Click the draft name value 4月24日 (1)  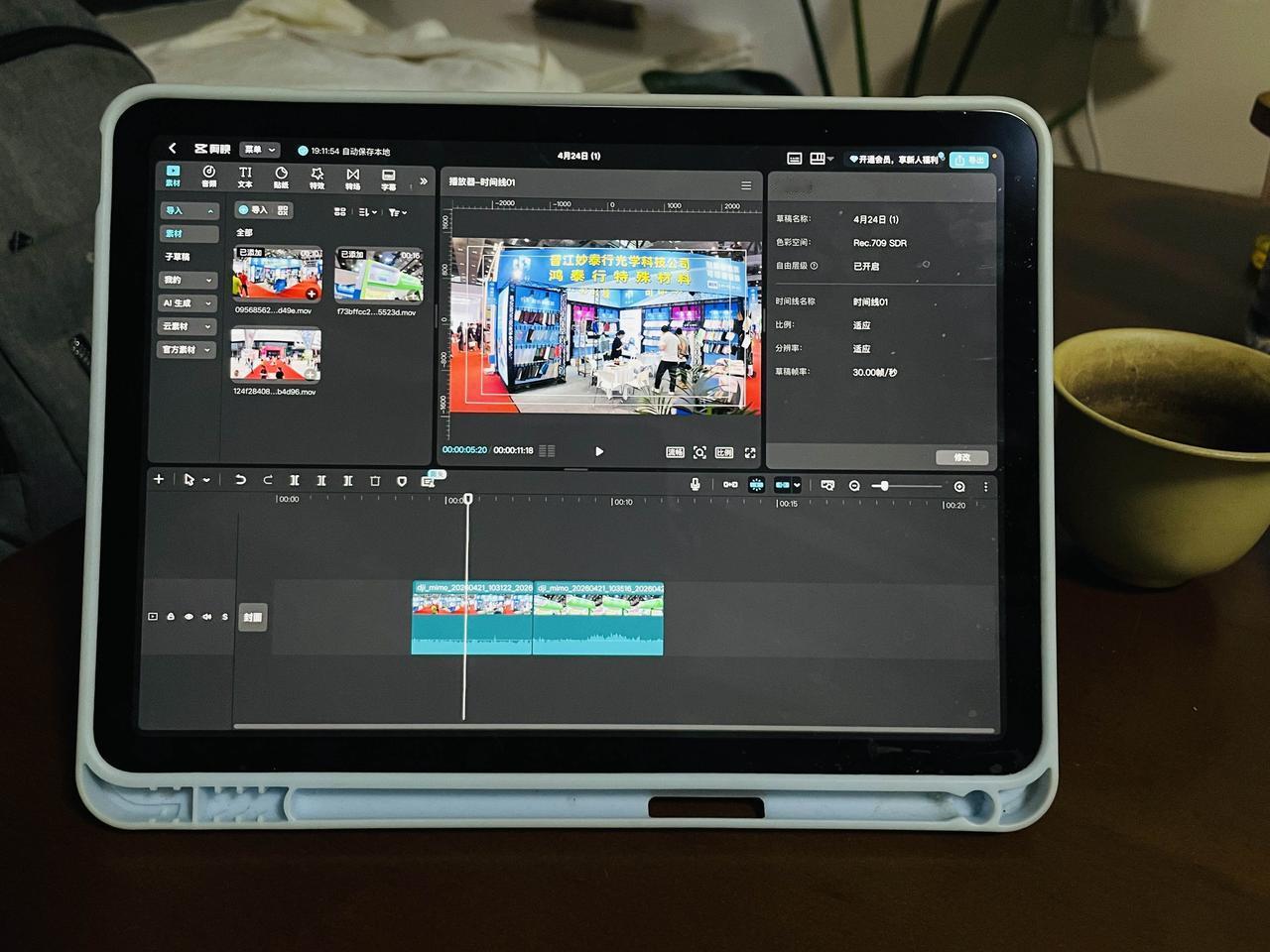(876, 219)
